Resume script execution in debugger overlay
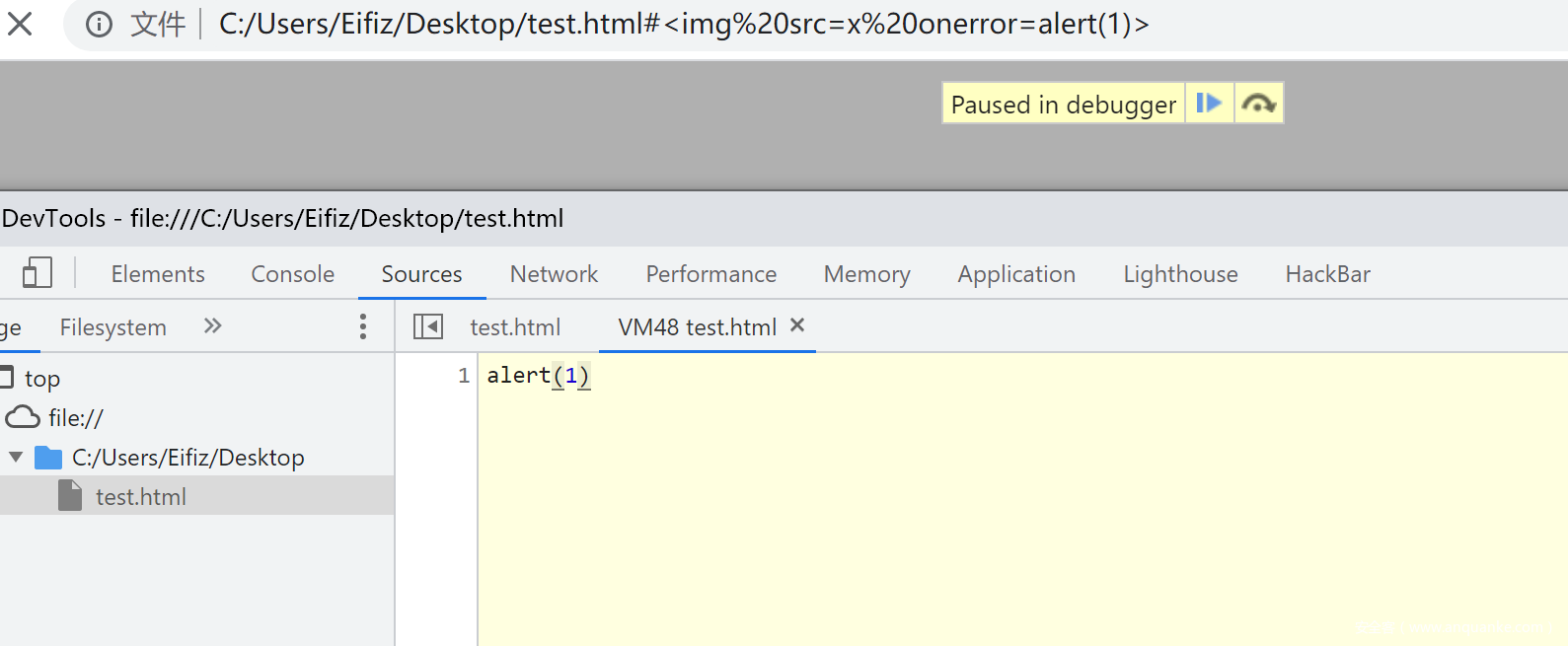The image size is (1568, 646). pos(1209,103)
